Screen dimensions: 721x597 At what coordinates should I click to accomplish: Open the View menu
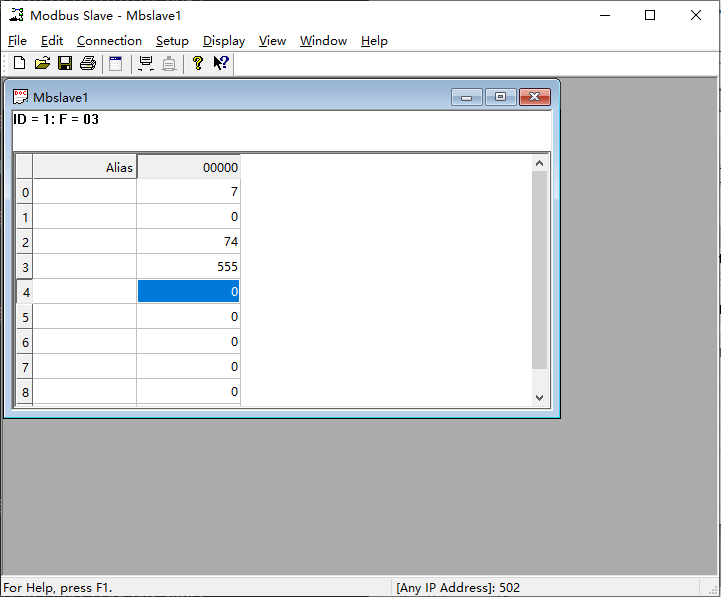(272, 41)
